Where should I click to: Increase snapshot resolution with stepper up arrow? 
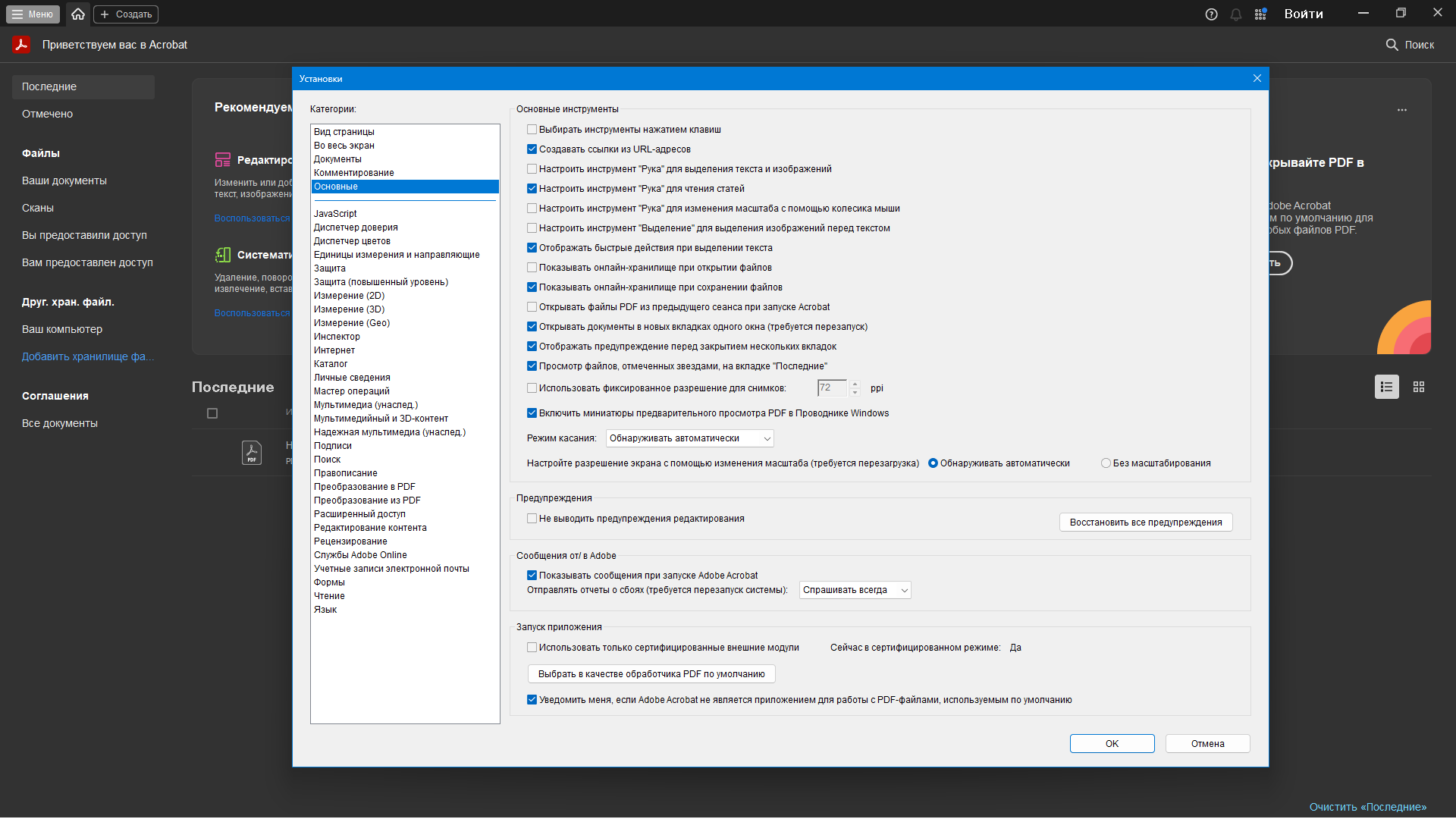(855, 384)
